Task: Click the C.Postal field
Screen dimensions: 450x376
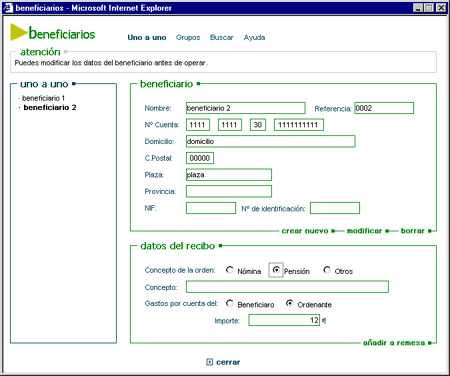Action: (x=200, y=158)
